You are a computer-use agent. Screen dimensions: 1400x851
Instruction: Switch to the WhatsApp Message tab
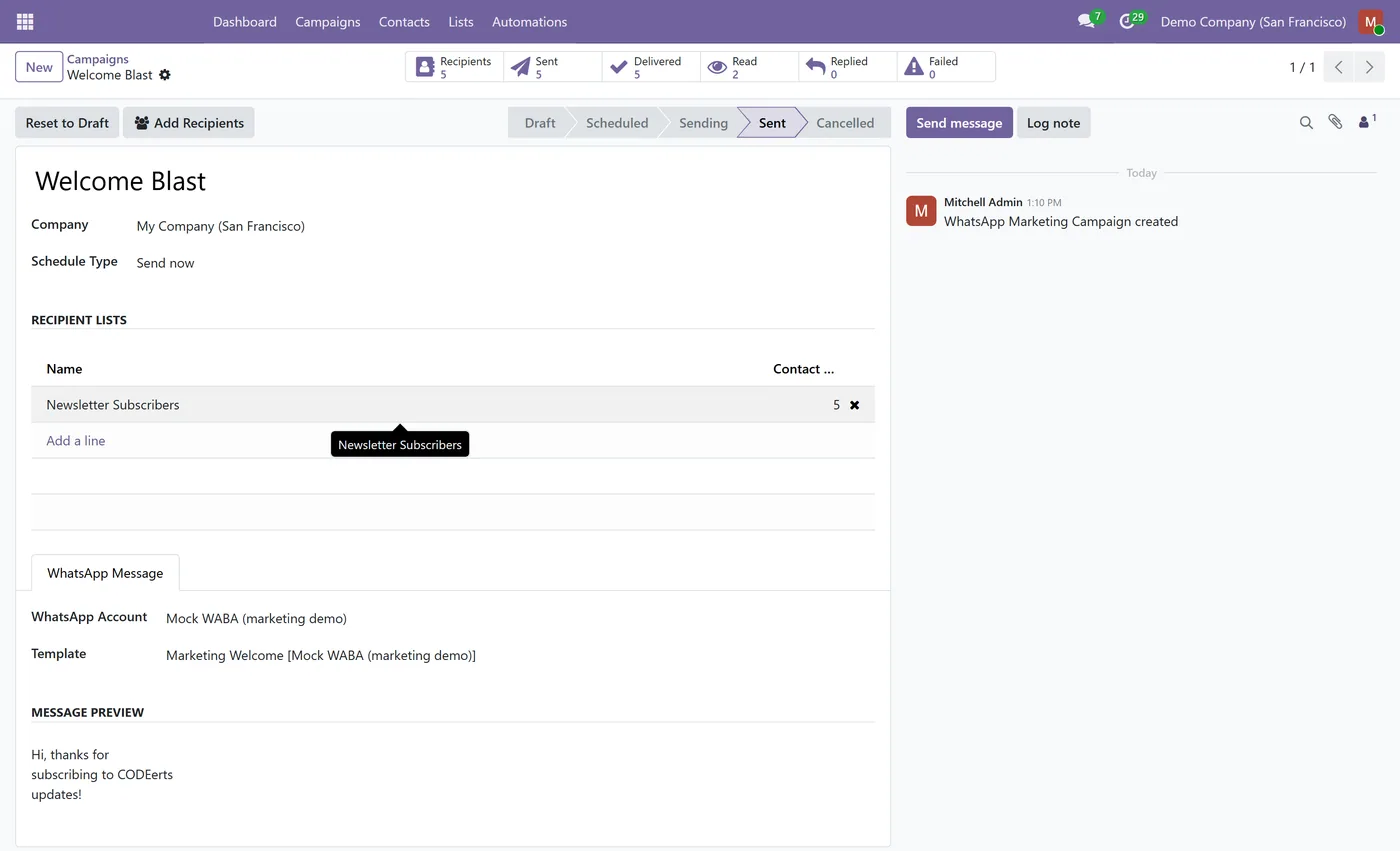point(105,573)
